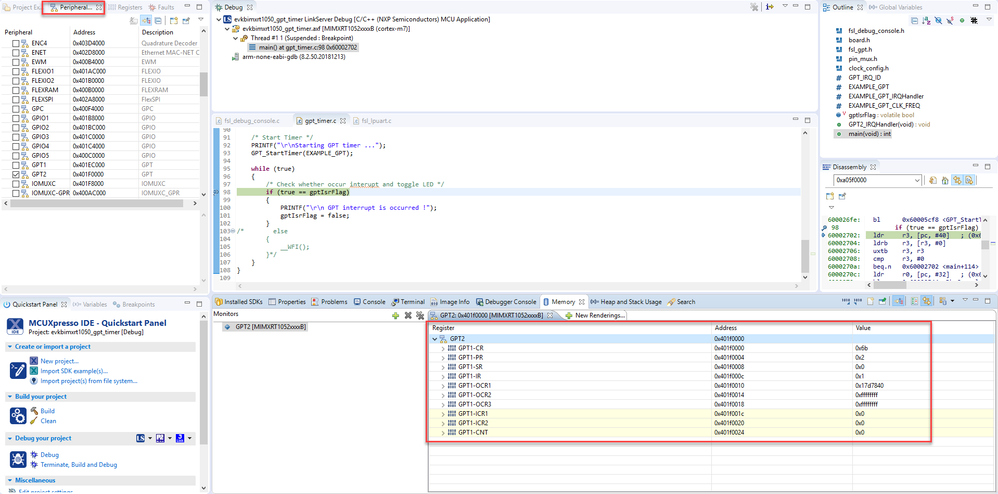Image resolution: width=998 pixels, height=494 pixels.
Task: Click the Clean broom icon in Quickstart
Action: tap(34, 421)
